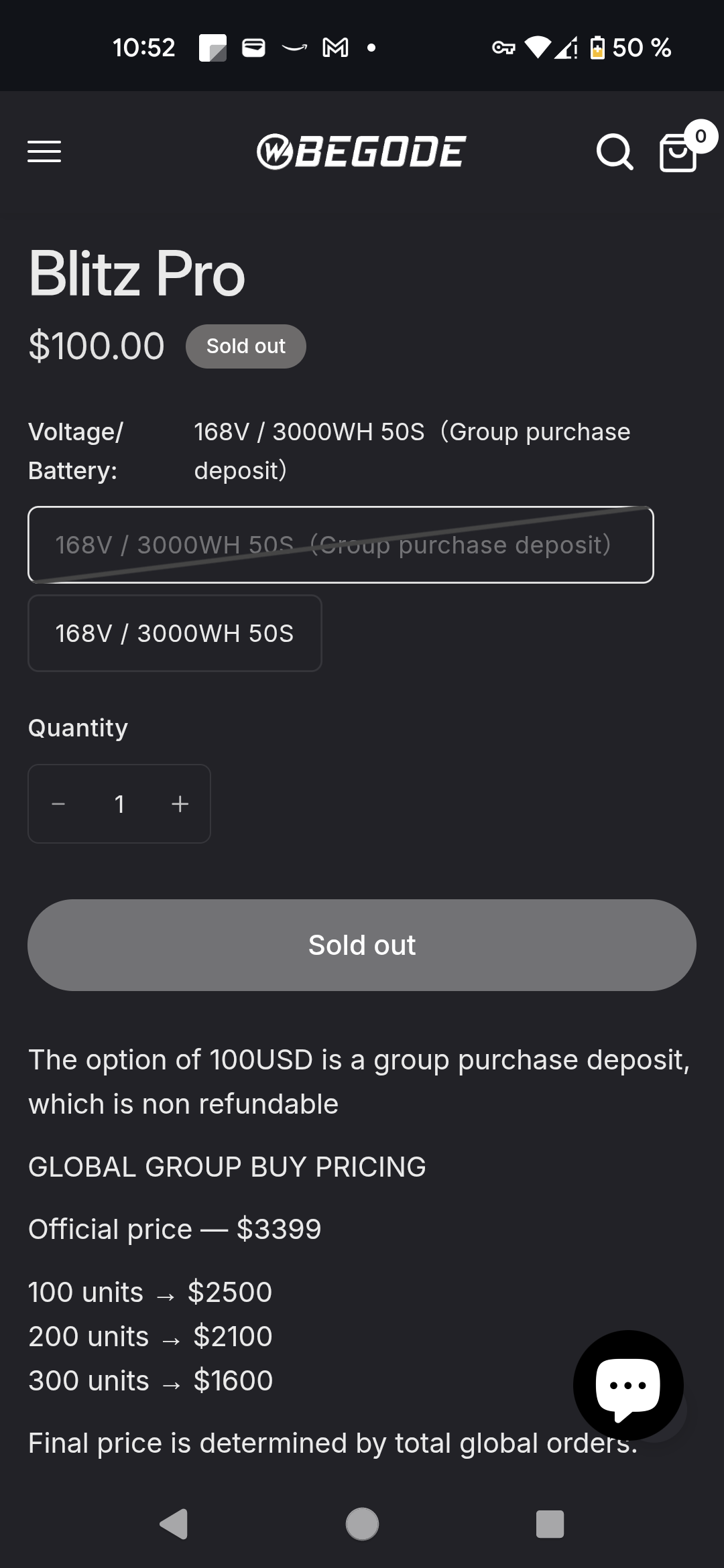This screenshot has height=1568, width=724.
Task: Open the shopping cart bag icon
Action: tap(677, 153)
